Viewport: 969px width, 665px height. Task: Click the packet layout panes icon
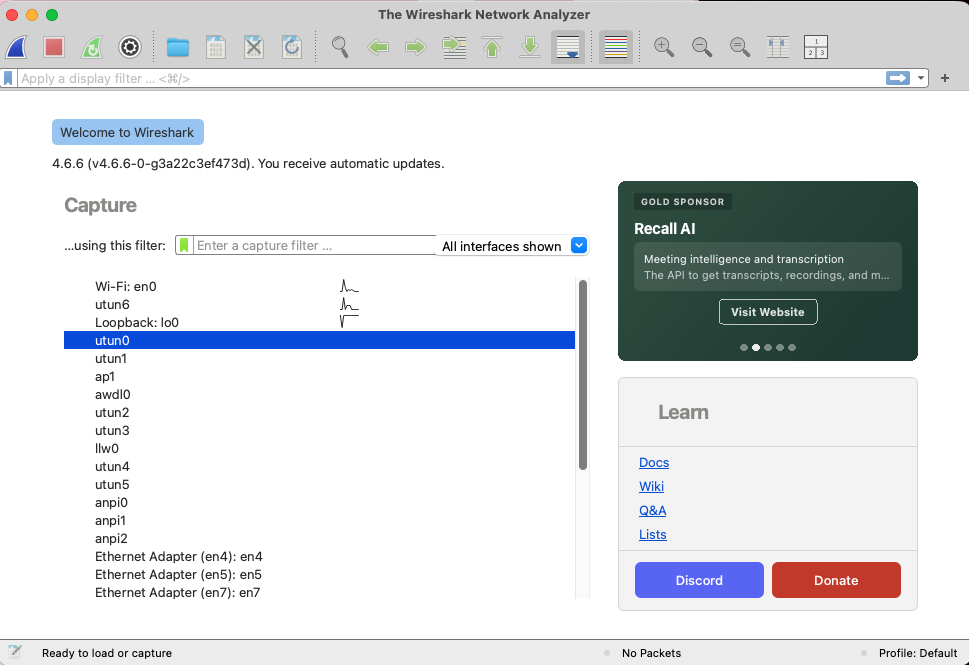(x=816, y=47)
